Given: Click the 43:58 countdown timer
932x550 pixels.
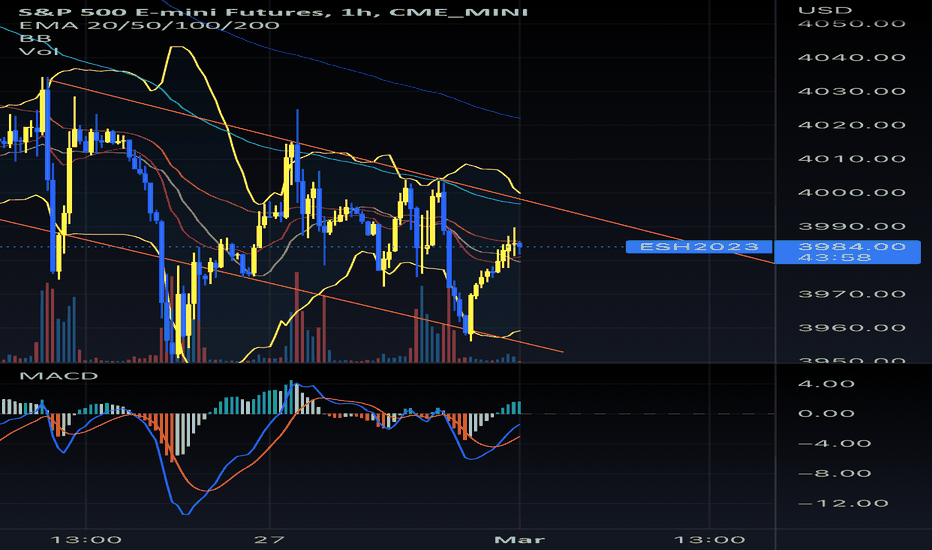Looking at the screenshot, I should (x=835, y=258).
